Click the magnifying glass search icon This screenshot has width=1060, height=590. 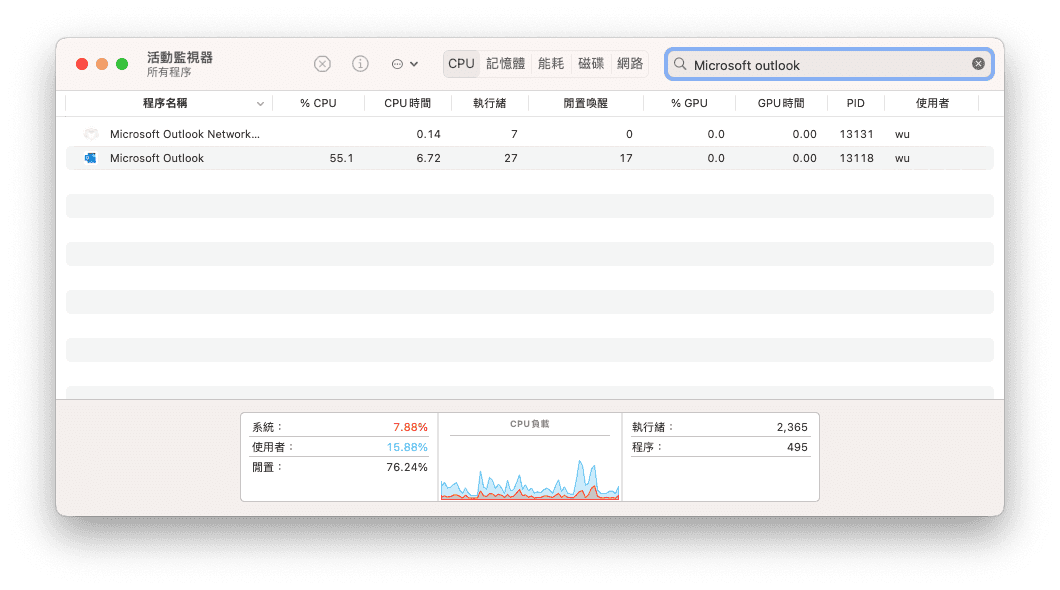coord(680,64)
